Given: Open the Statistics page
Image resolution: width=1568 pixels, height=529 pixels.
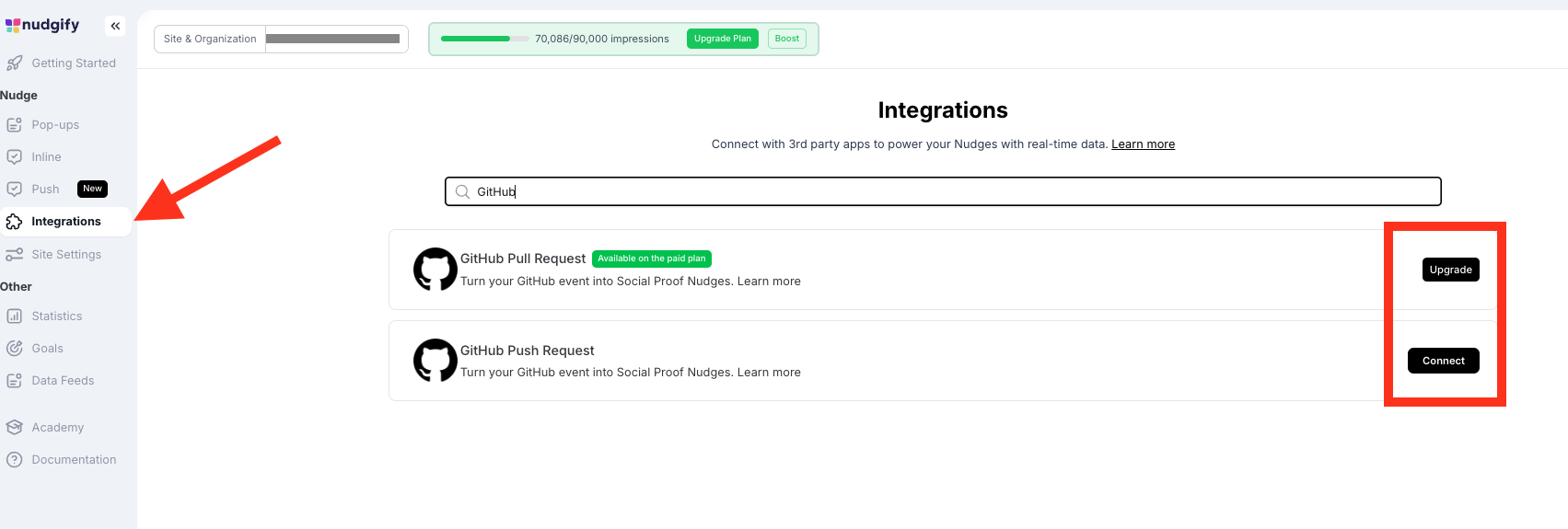Looking at the screenshot, I should point(57,316).
